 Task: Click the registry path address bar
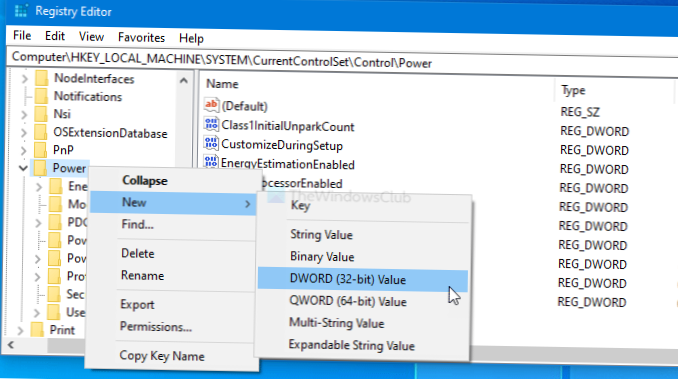click(342, 61)
